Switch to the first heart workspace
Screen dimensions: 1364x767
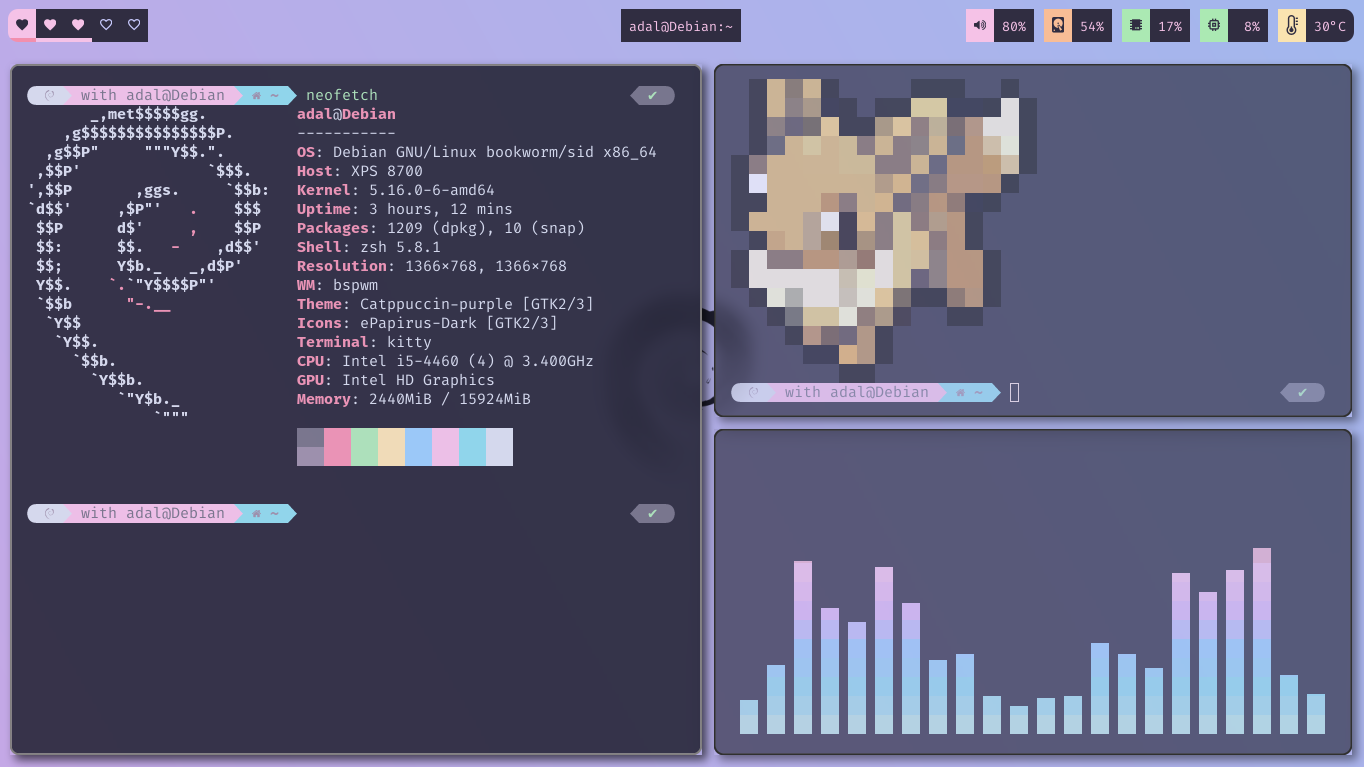pos(22,25)
